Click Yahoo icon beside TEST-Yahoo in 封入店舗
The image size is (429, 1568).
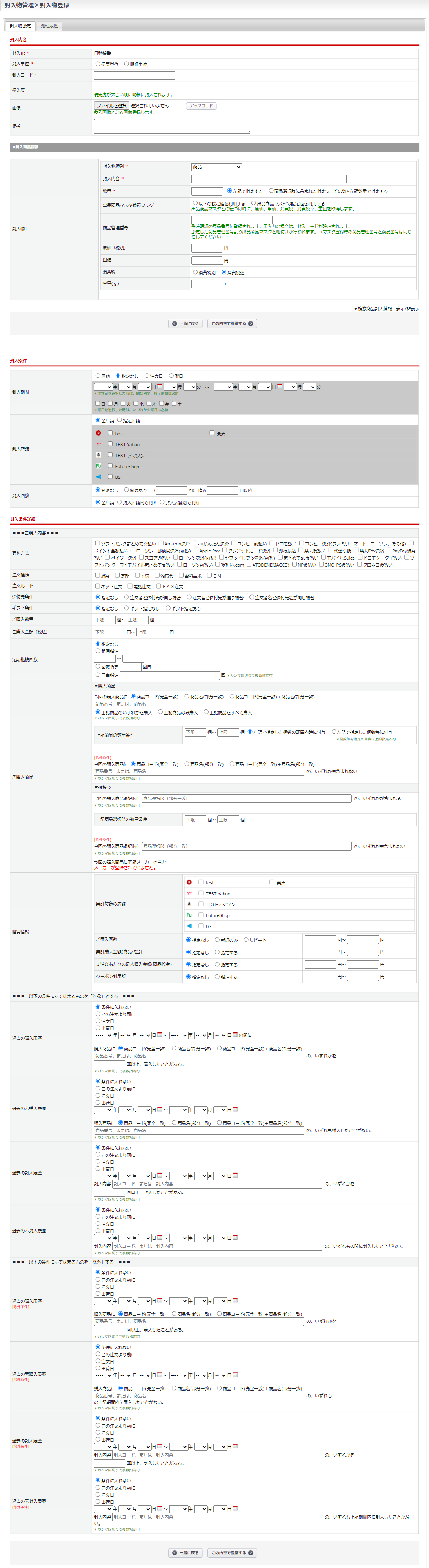(98, 444)
